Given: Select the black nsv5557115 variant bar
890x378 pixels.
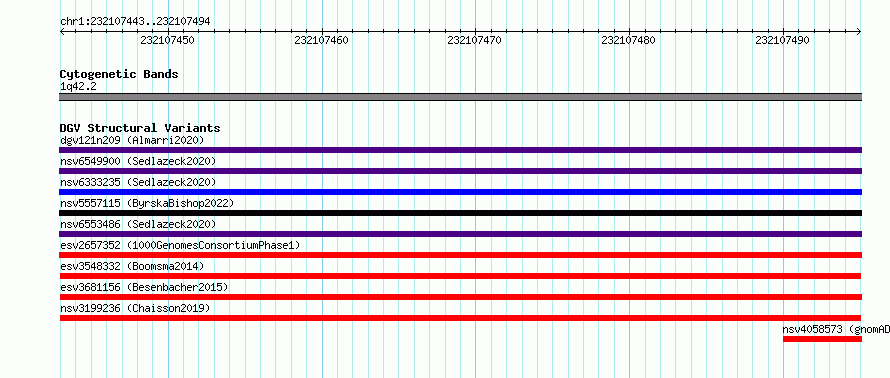Looking at the screenshot, I should (x=460, y=213).
